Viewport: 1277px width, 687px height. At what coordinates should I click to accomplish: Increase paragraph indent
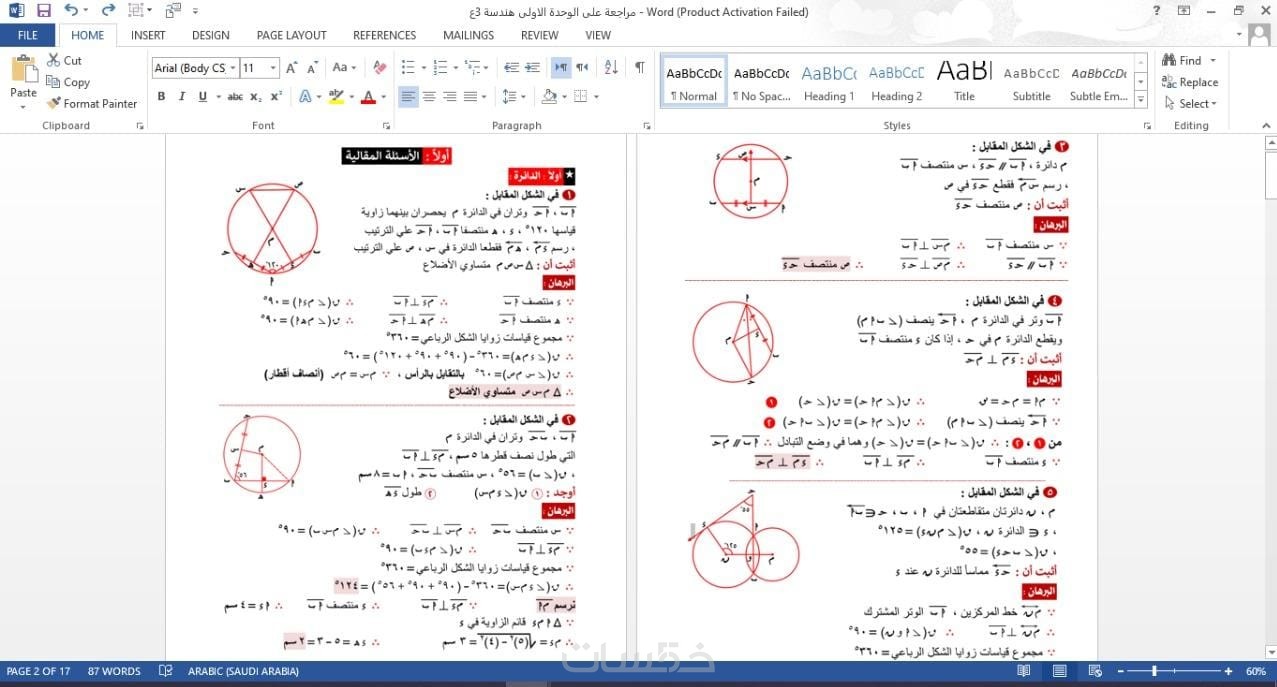533,68
